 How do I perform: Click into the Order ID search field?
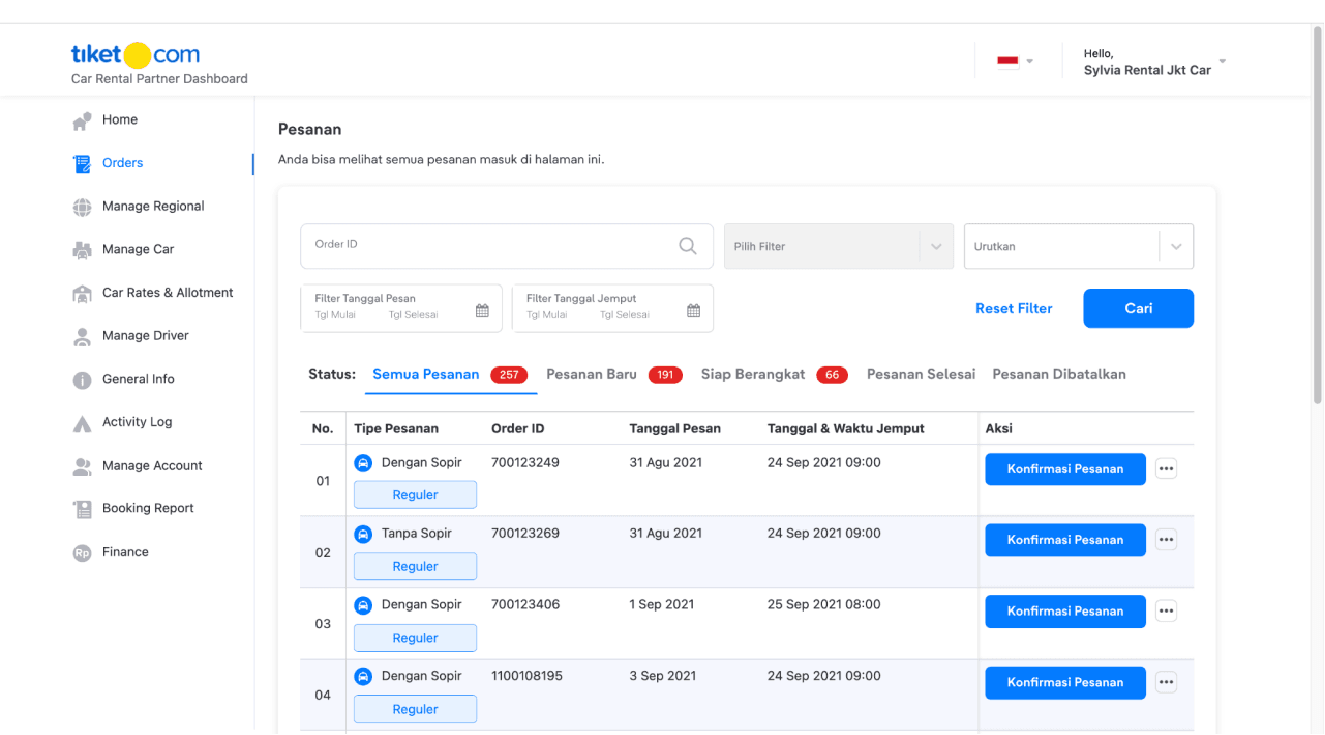click(490, 246)
